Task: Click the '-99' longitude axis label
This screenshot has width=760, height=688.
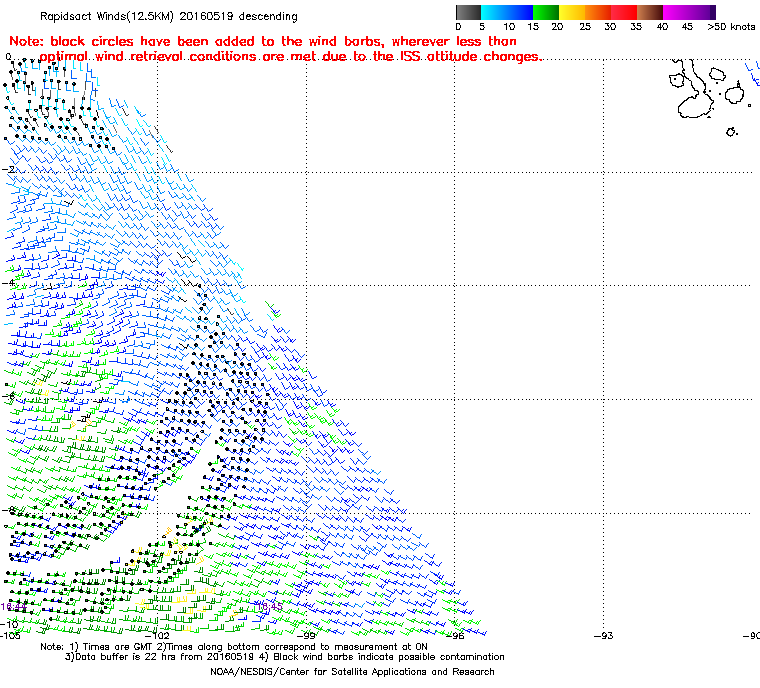Action: [306, 635]
